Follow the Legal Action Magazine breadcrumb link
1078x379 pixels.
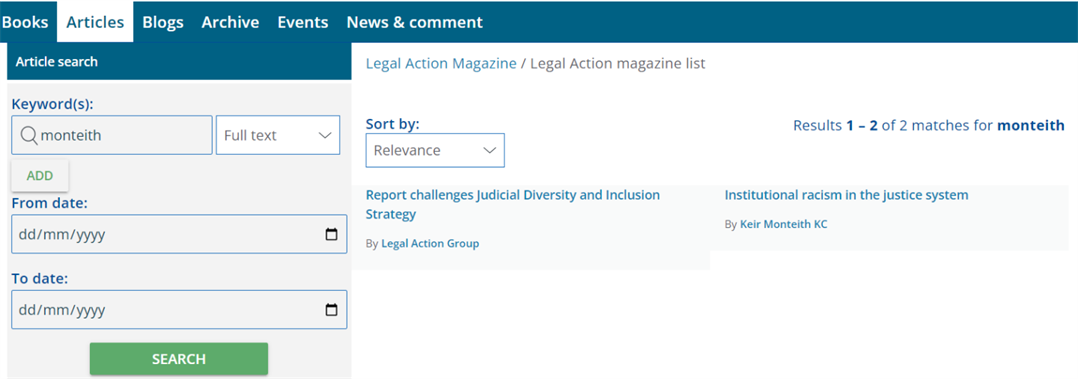441,64
